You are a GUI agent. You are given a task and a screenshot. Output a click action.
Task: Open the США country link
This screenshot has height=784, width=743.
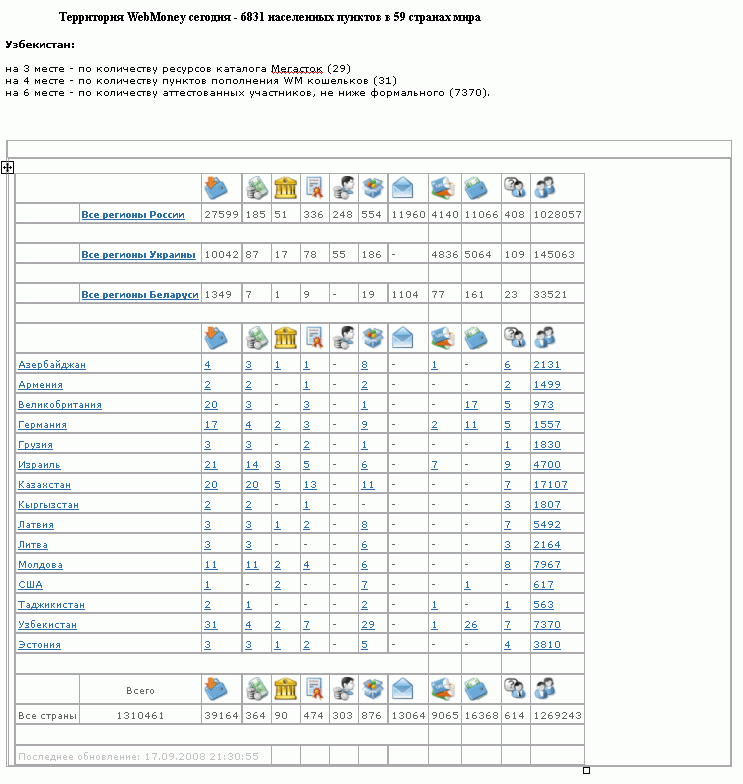pos(30,584)
